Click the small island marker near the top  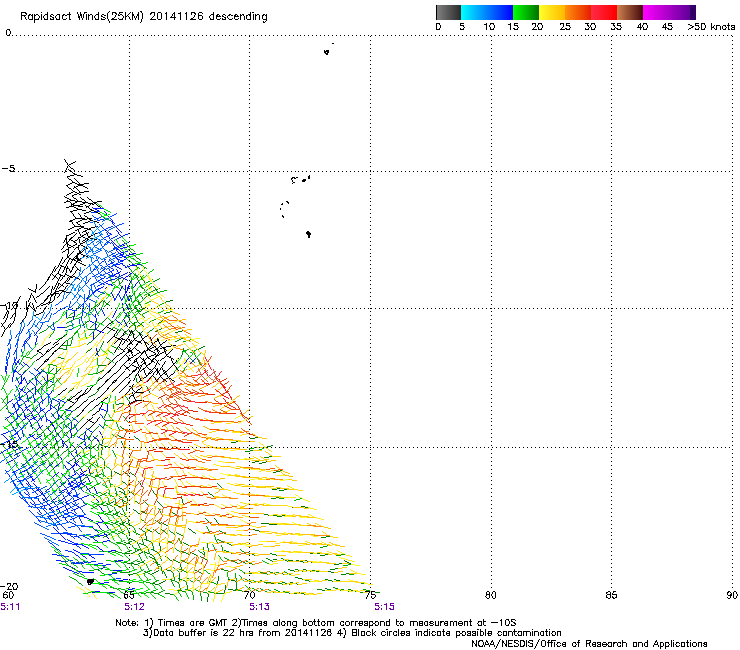pyautogui.click(x=327, y=51)
